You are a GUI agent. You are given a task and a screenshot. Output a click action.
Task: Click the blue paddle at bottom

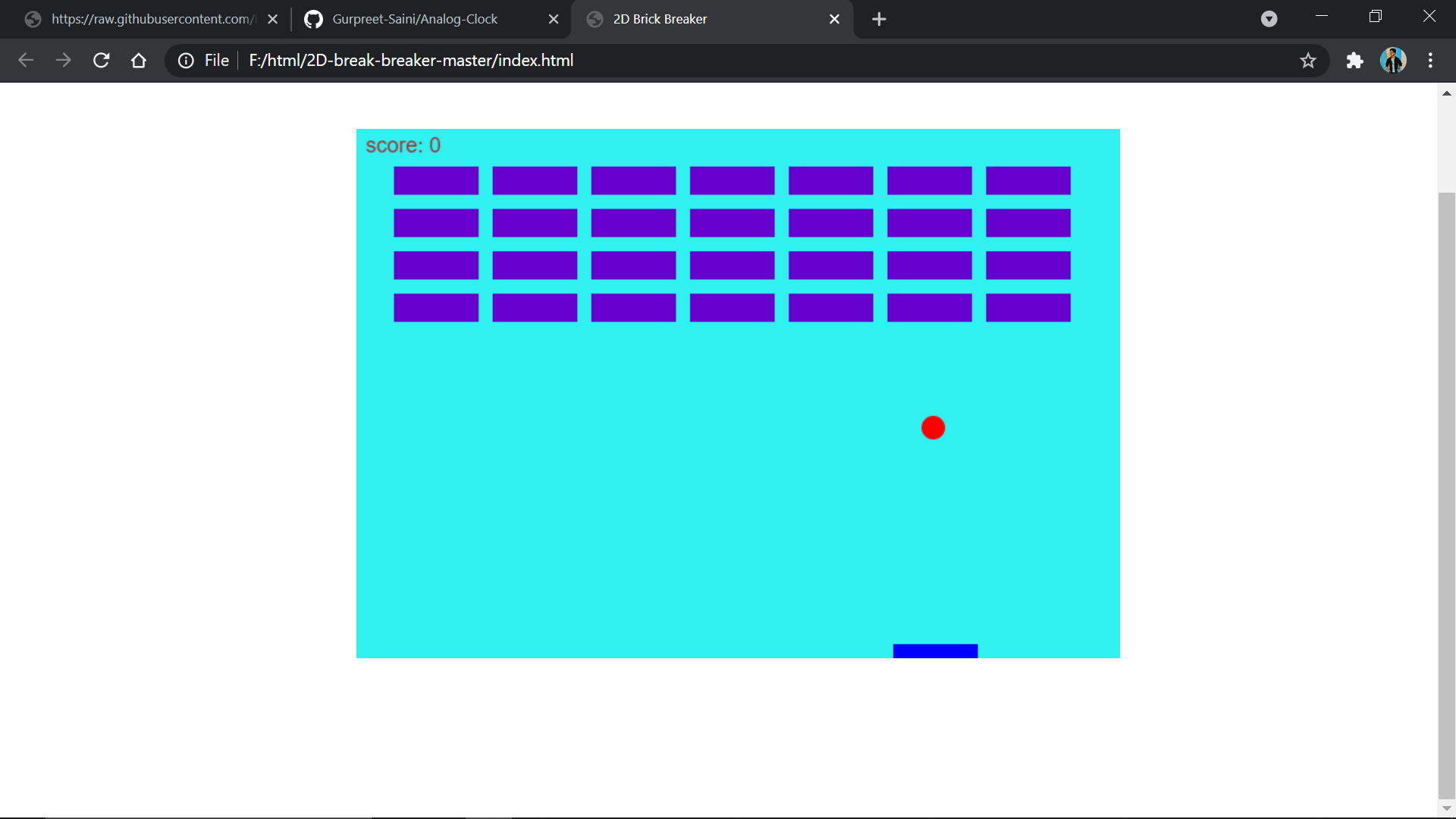point(935,651)
